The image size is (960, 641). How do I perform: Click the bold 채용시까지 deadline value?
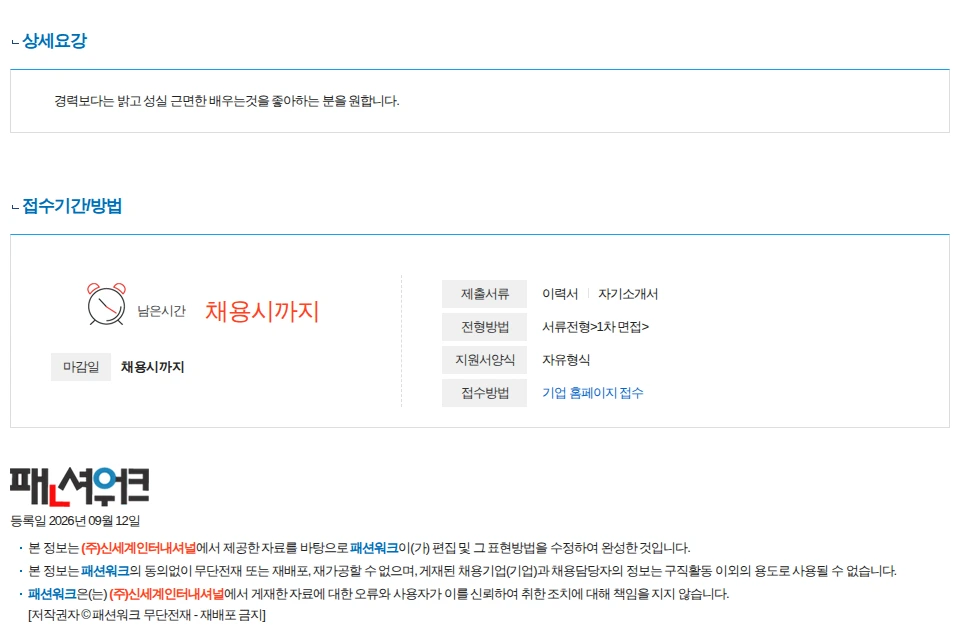click(x=152, y=367)
